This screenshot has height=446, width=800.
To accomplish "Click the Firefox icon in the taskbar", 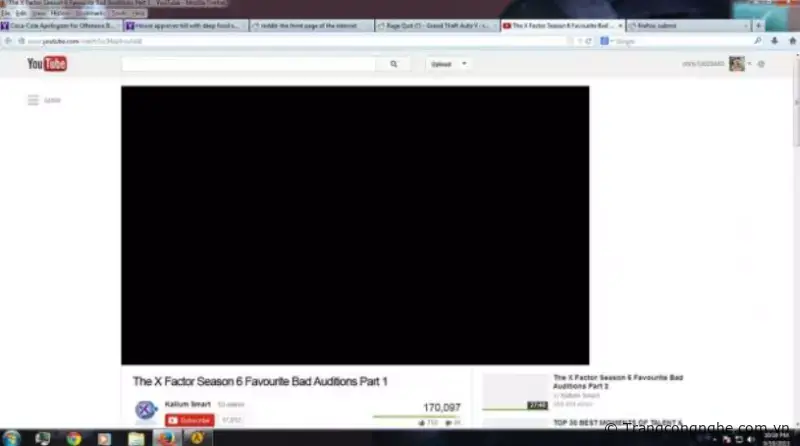I will coord(164,437).
